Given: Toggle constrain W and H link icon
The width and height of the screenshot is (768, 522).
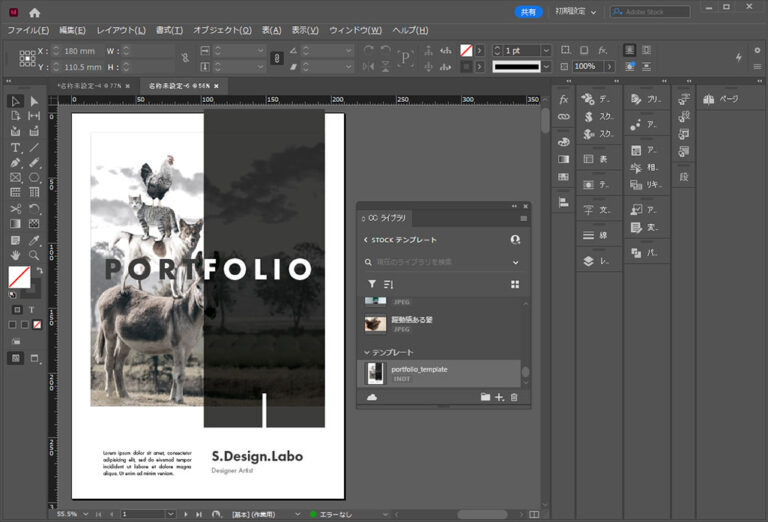Looking at the screenshot, I should pos(185,58).
